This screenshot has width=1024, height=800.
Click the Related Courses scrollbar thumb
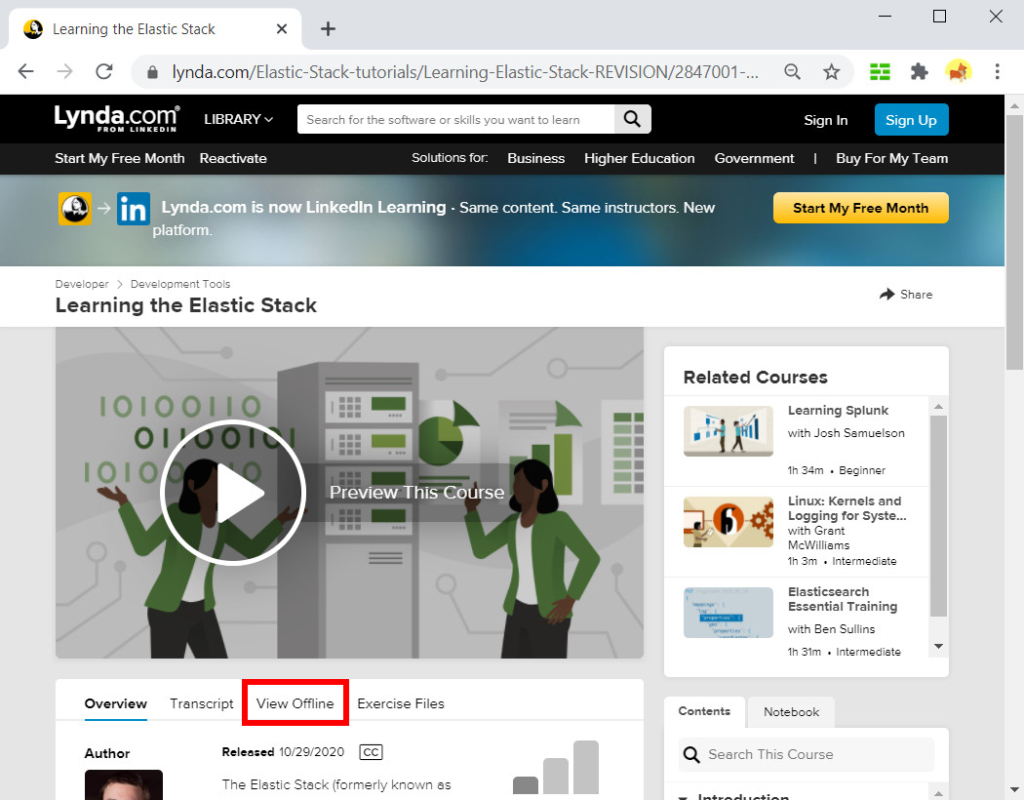point(938,516)
